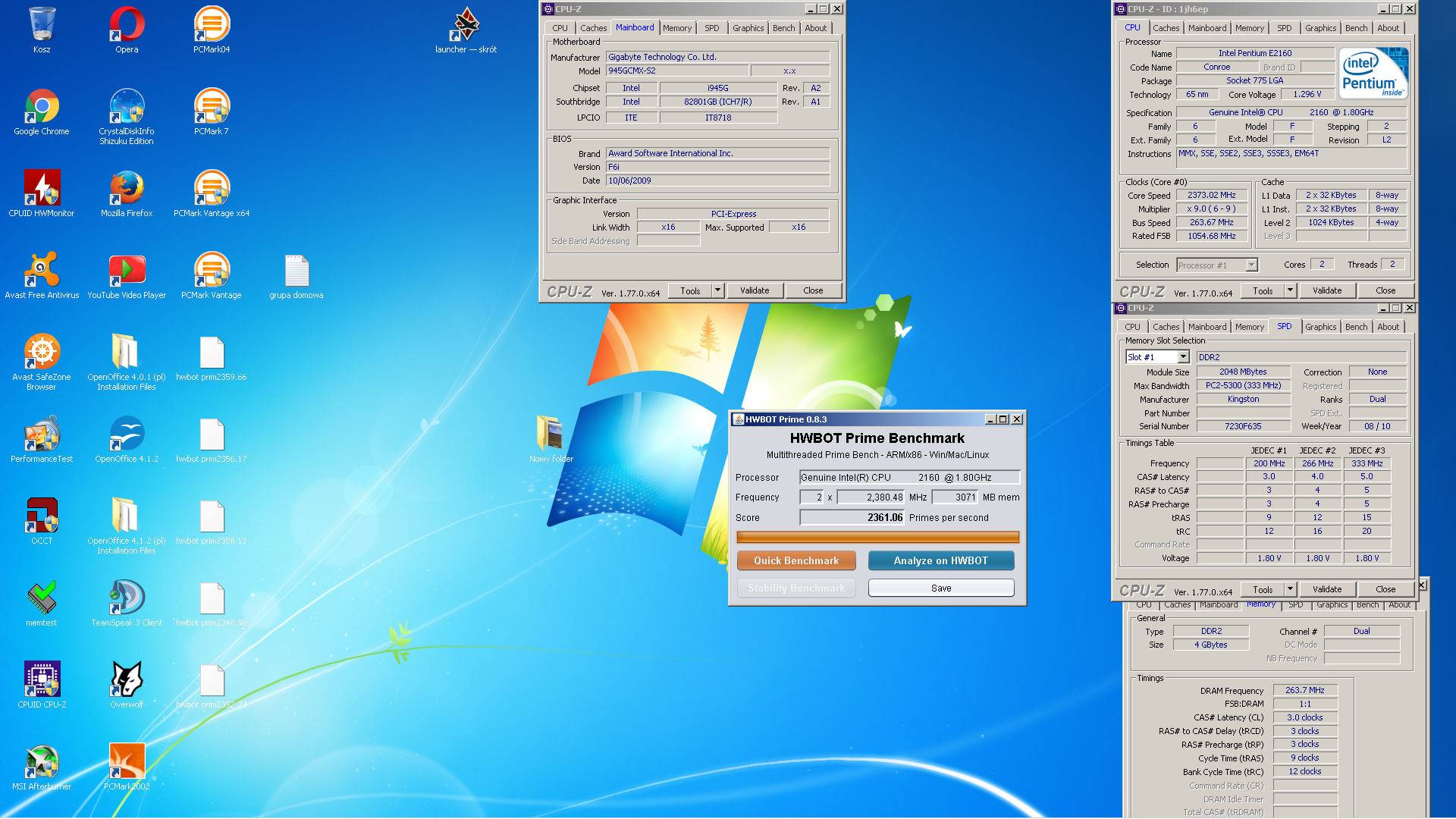Click Validate in Mainboard CPU-Z window
Viewport: 1456px width, 819px height.
pos(755,290)
